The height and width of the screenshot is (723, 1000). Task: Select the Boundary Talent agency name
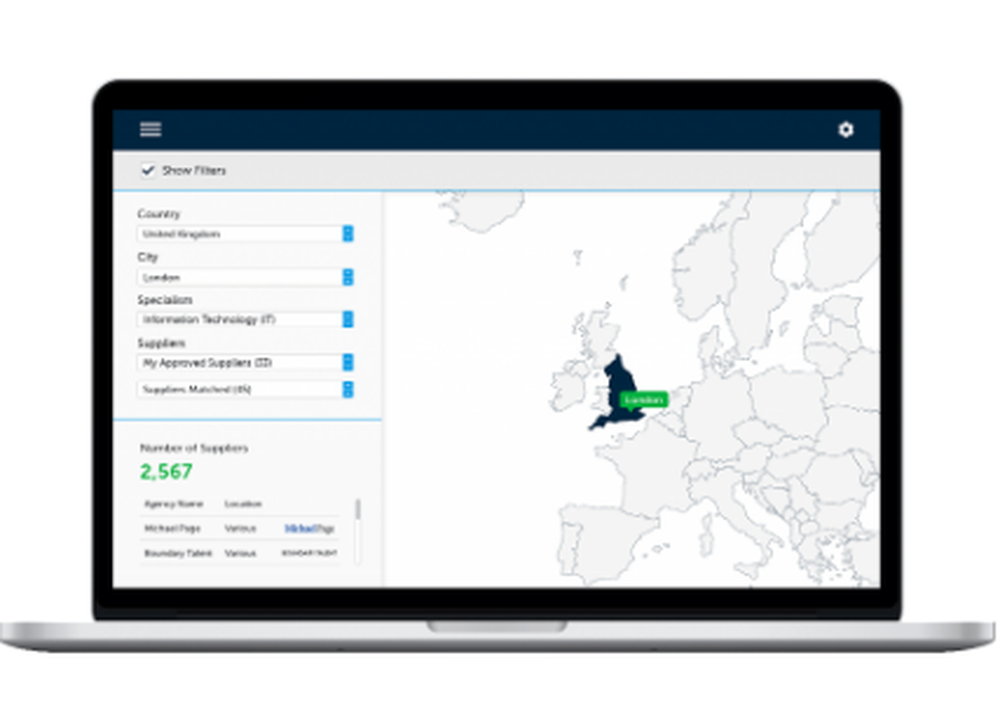[178, 553]
